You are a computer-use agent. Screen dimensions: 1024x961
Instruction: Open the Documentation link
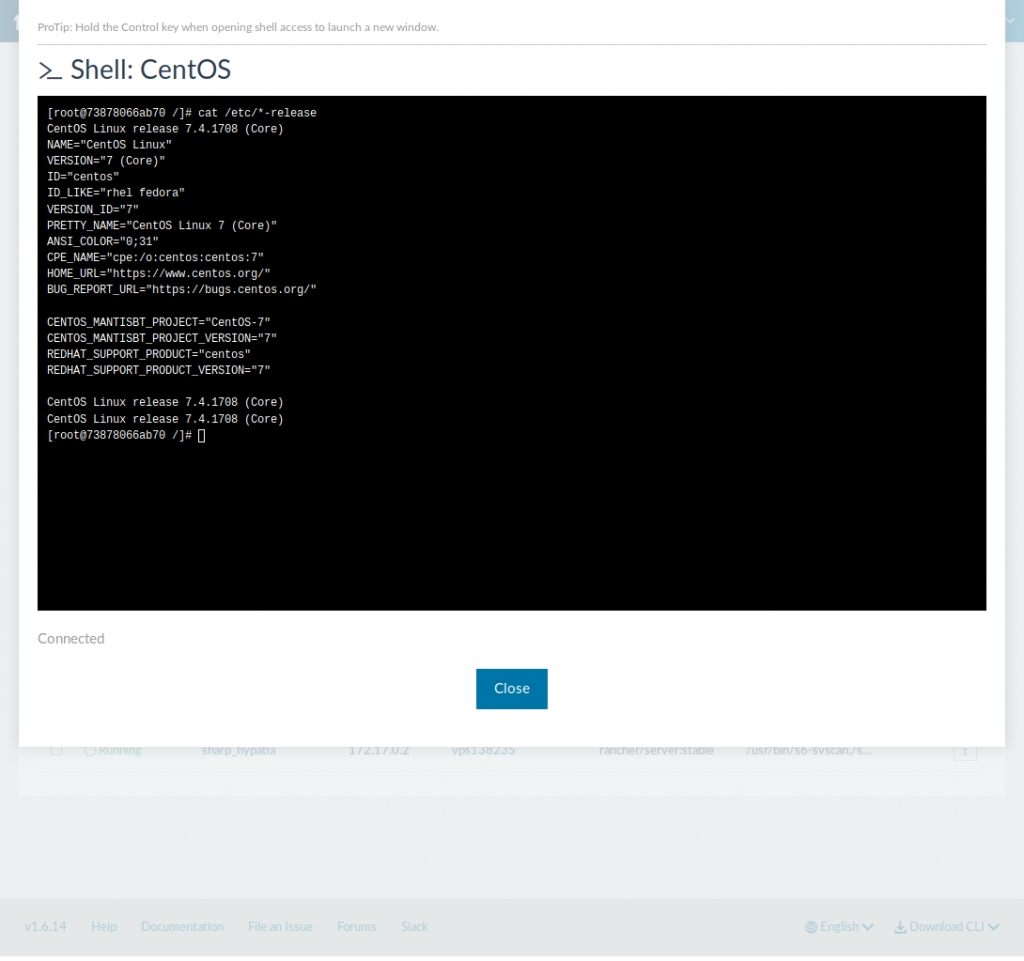[x=182, y=926]
